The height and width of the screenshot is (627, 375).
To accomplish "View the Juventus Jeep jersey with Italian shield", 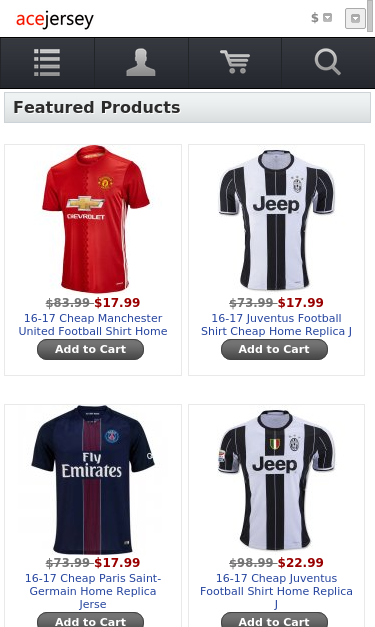I will (276, 480).
